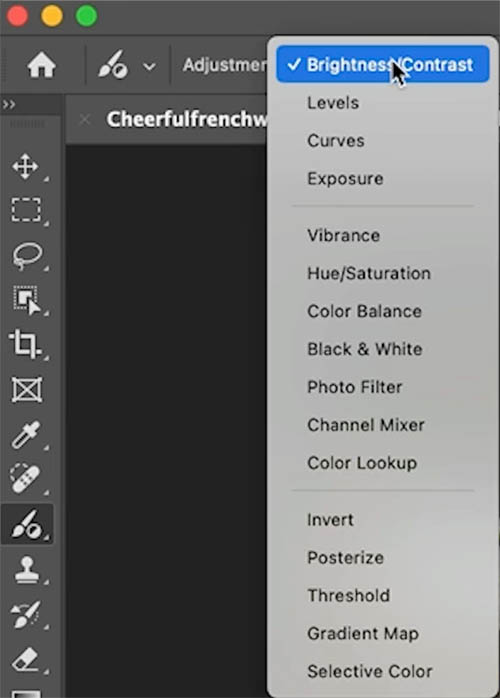Select the Rectangular Marquee tool

tap(26, 210)
